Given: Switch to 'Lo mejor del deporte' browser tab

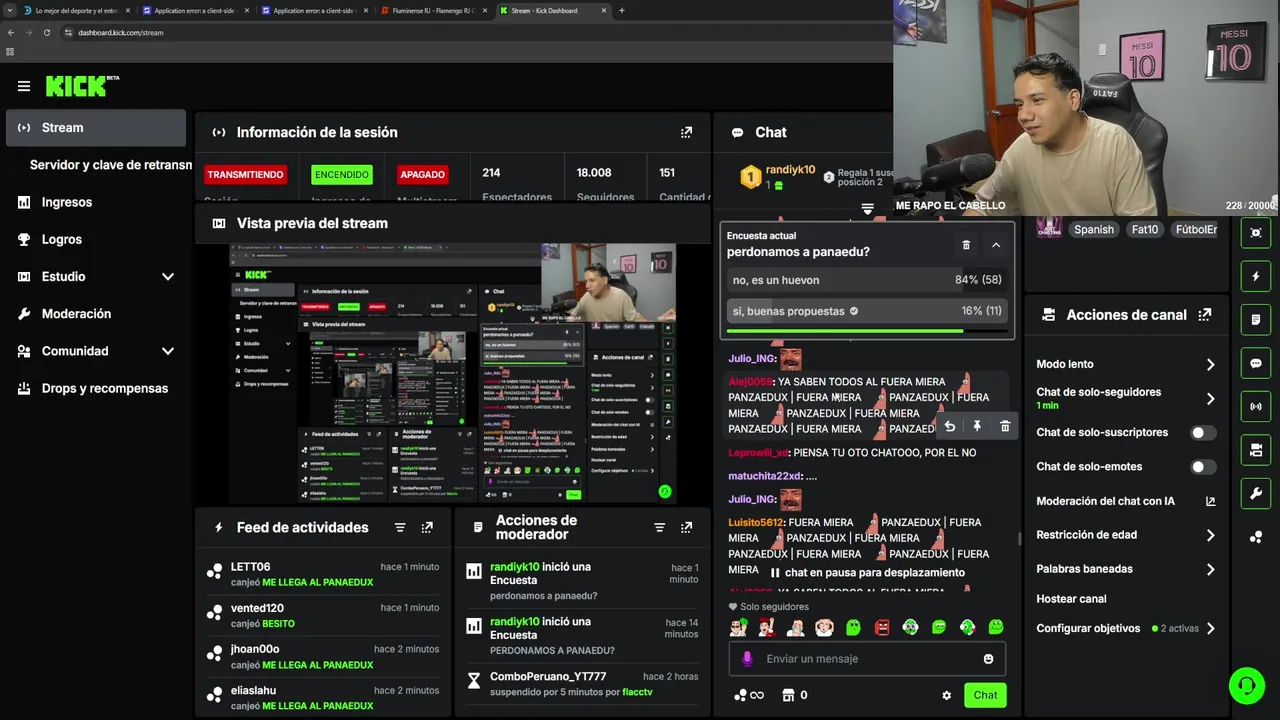Looking at the screenshot, I should click(x=77, y=10).
